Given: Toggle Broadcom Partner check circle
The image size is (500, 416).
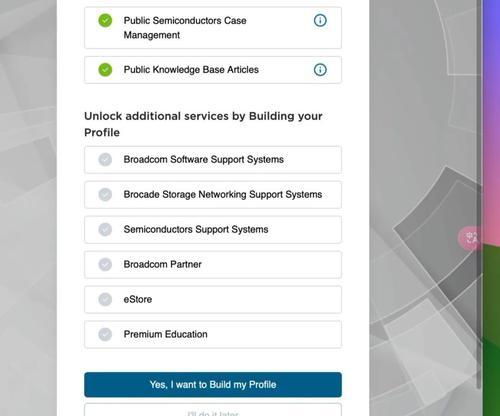Looking at the screenshot, I should click(105, 265).
